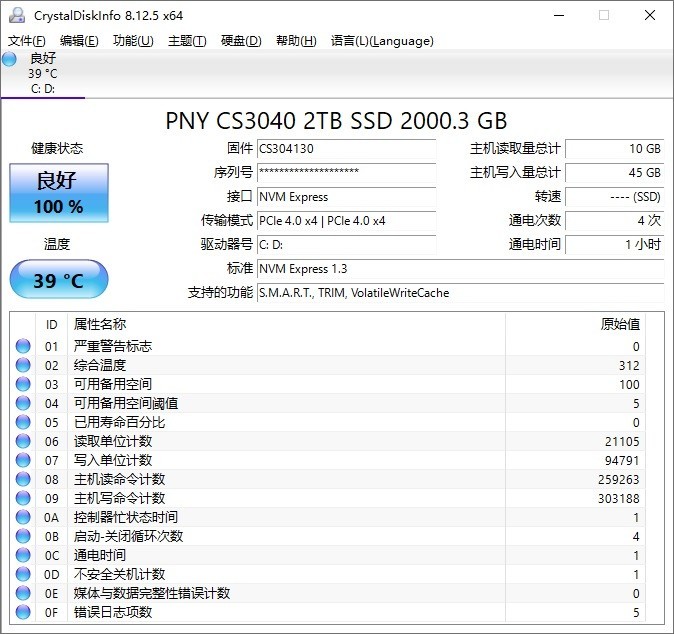This screenshot has width=674, height=634.
Task: Click raw value 259263 of 主机读命令计数
Action: (x=619, y=479)
